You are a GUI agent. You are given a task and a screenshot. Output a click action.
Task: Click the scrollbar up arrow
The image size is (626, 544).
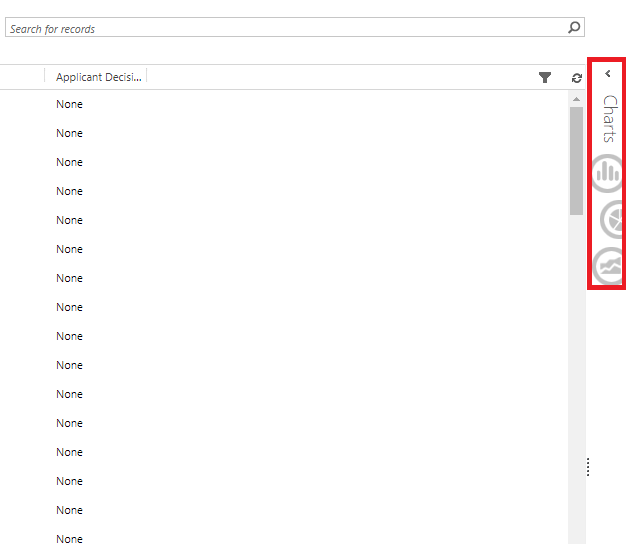click(576, 98)
